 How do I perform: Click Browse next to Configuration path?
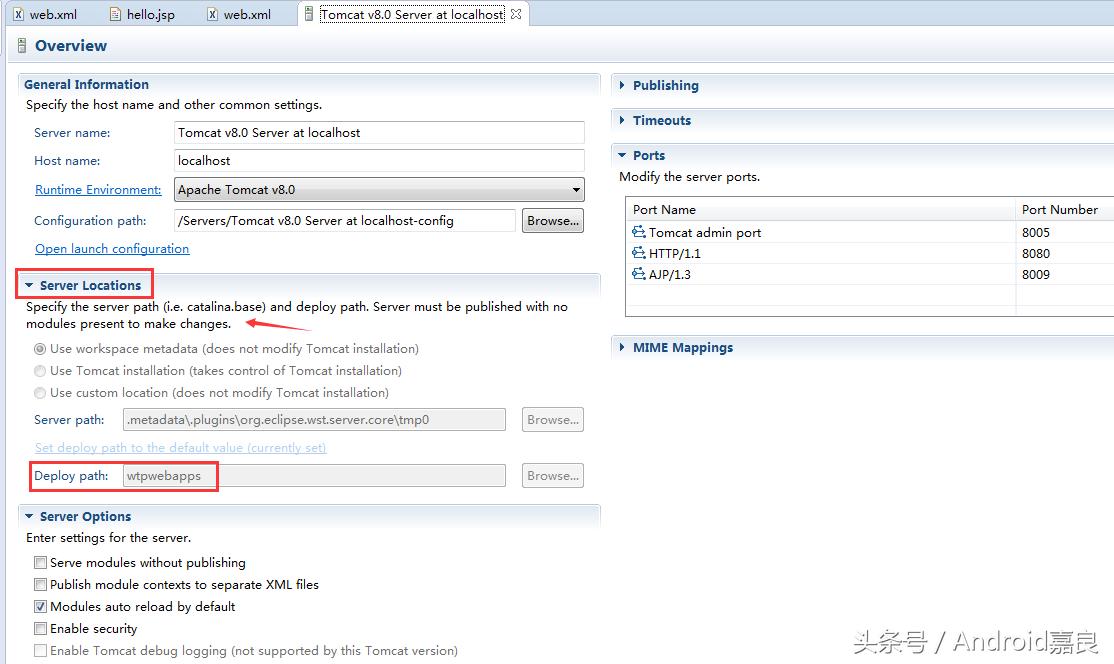(x=552, y=221)
